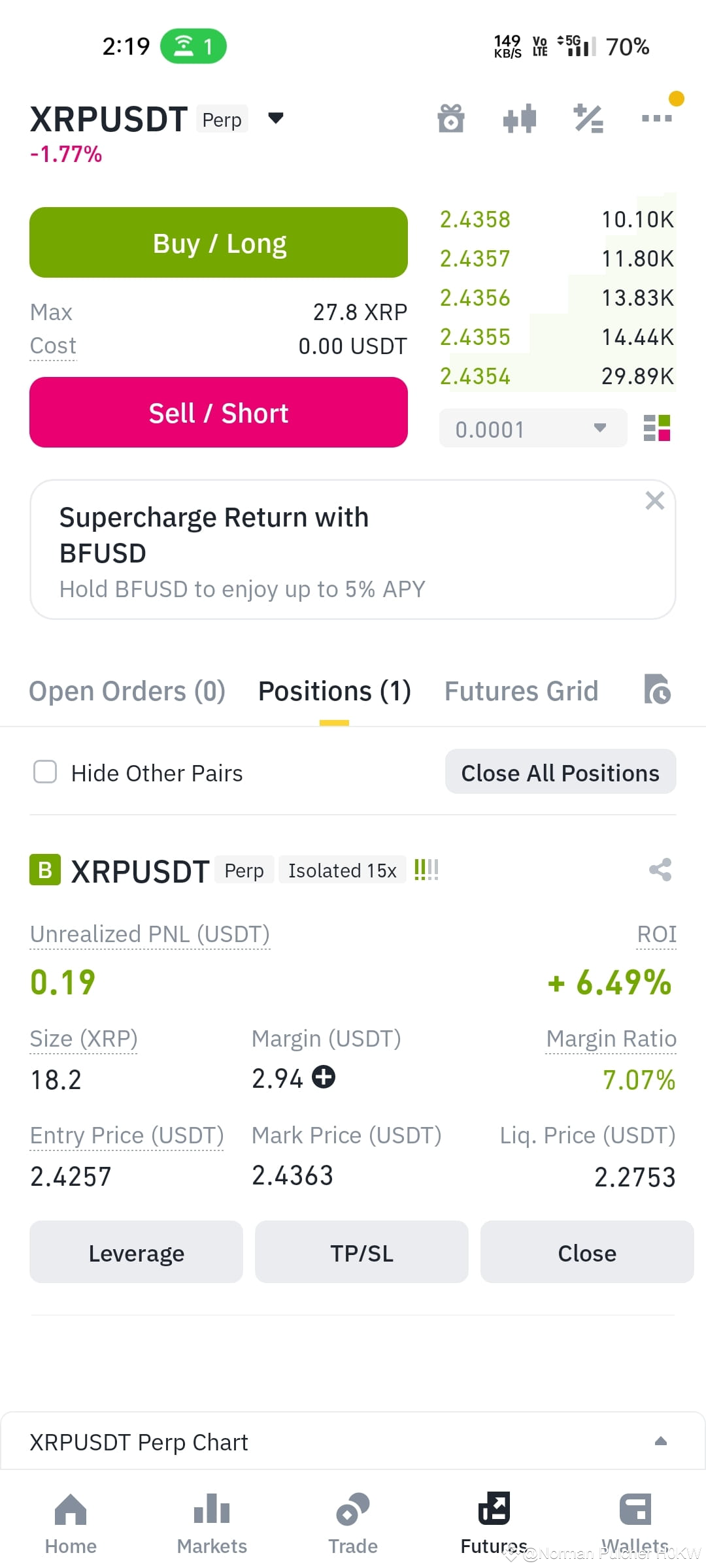Screen dimensions: 706x1568
Task: Add margin with the plus icon
Action: (324, 1077)
